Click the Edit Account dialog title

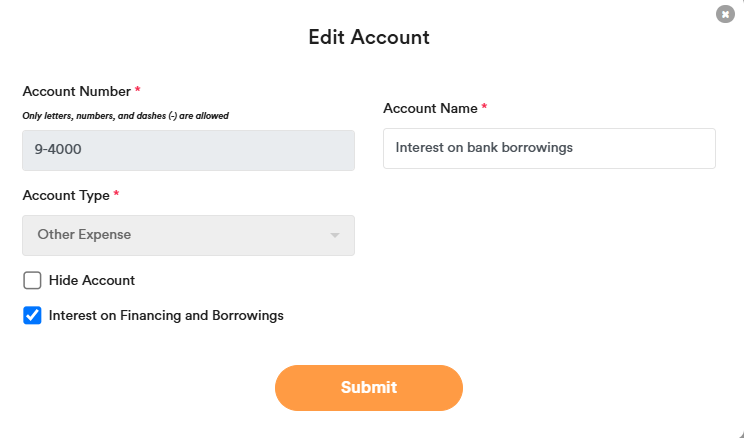coord(369,38)
